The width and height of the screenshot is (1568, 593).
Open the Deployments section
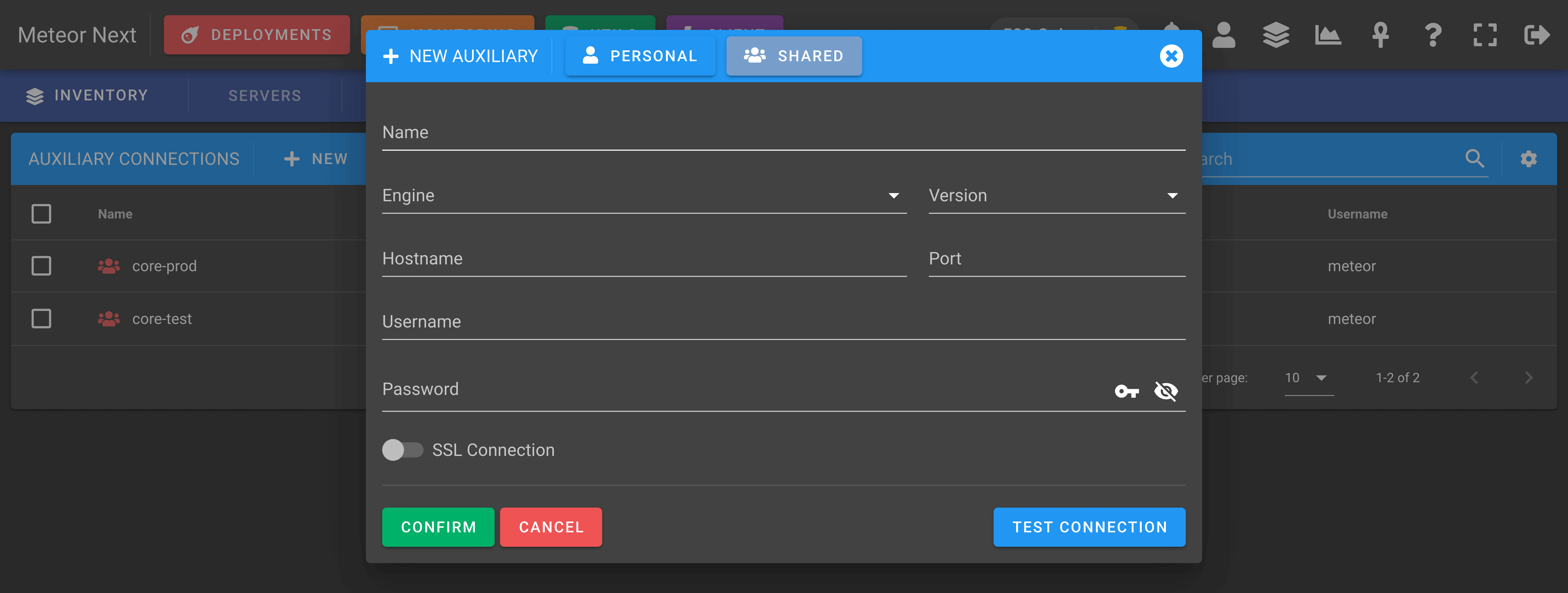[x=257, y=35]
